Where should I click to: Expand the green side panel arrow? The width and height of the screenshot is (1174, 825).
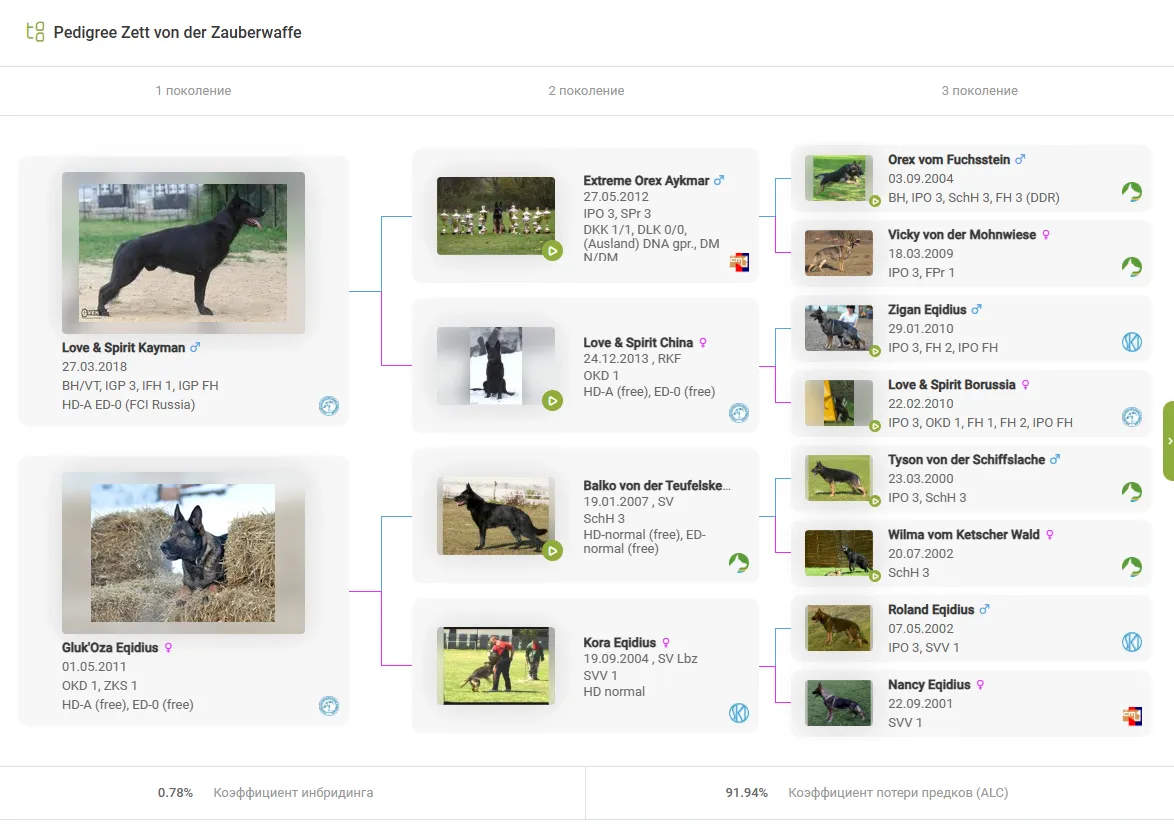click(x=1168, y=441)
